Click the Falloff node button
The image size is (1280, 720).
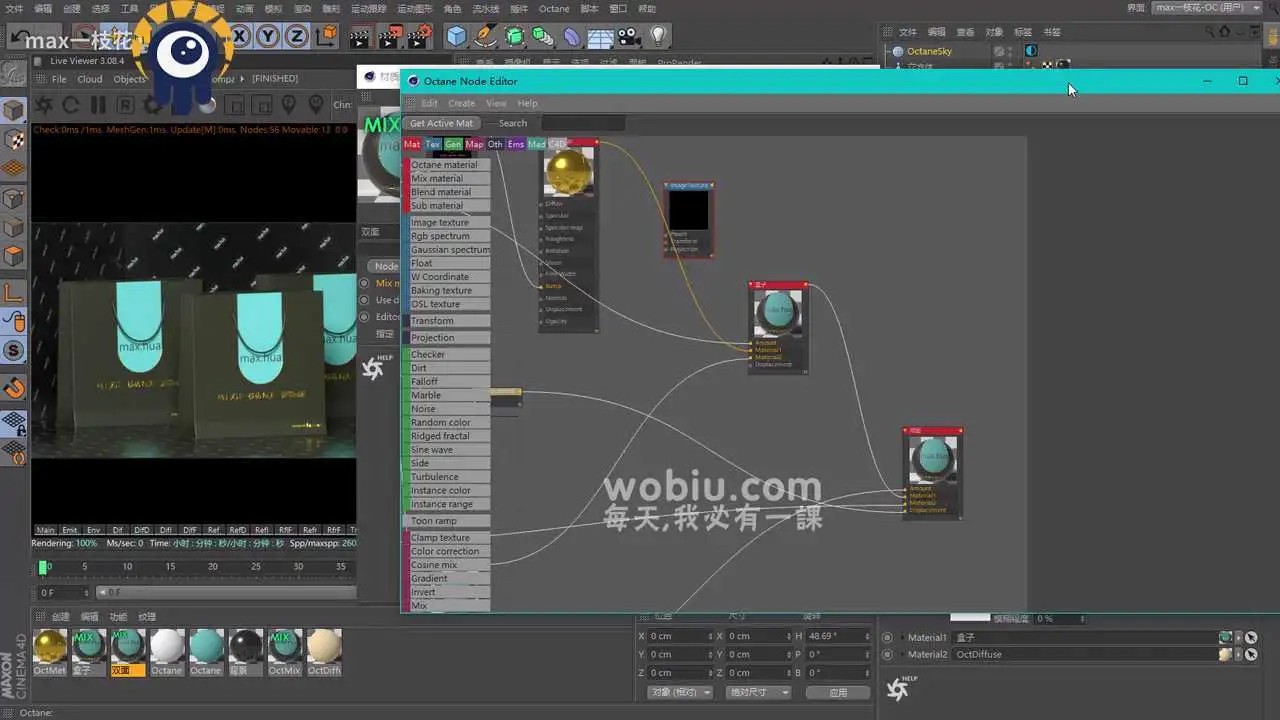(x=447, y=381)
